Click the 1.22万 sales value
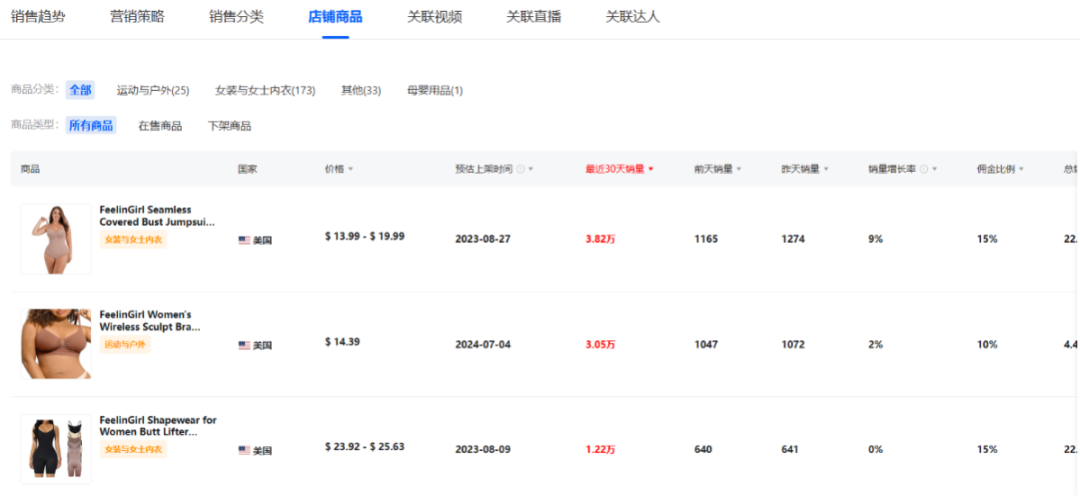Screen dimensions: 1080x496 (601, 449)
